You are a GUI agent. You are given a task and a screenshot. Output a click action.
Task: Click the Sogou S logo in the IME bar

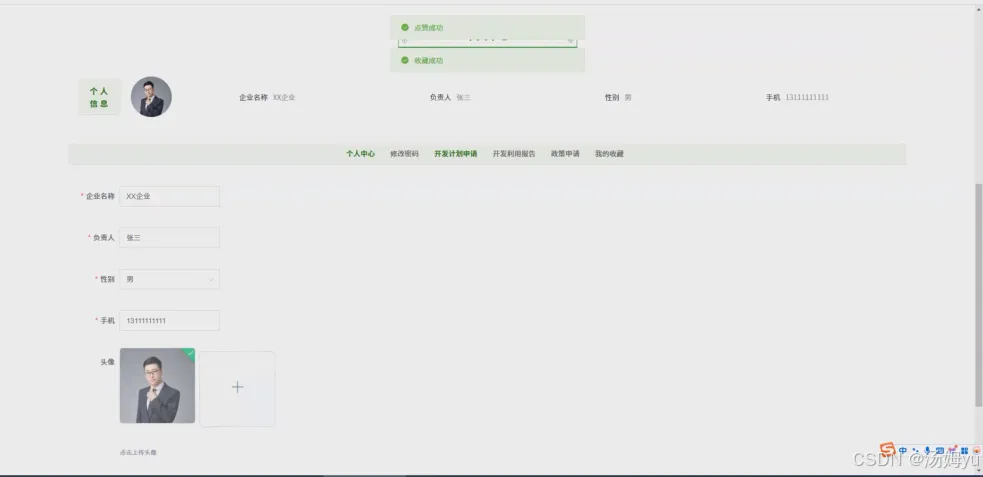click(887, 449)
